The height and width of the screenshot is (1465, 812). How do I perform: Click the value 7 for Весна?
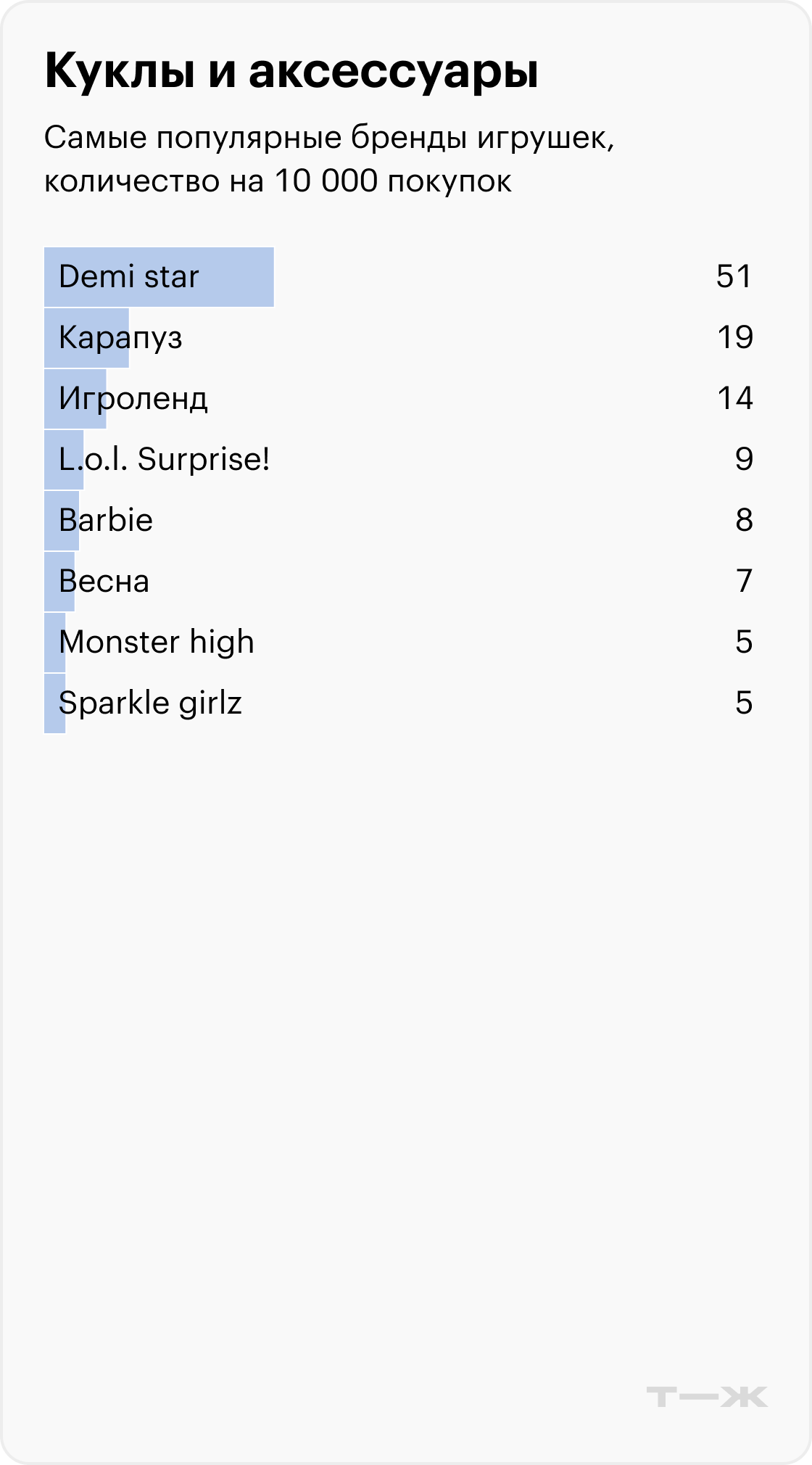744,582
